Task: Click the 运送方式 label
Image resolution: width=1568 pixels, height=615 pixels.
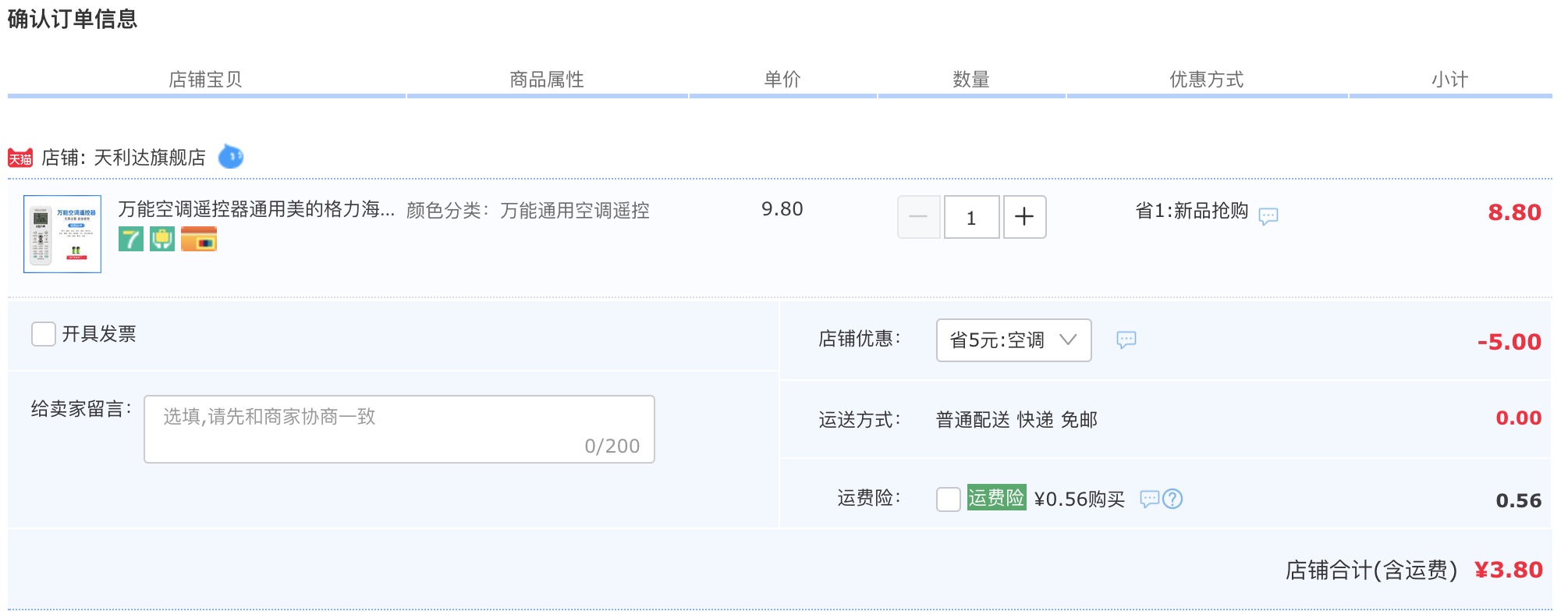Action: click(860, 420)
